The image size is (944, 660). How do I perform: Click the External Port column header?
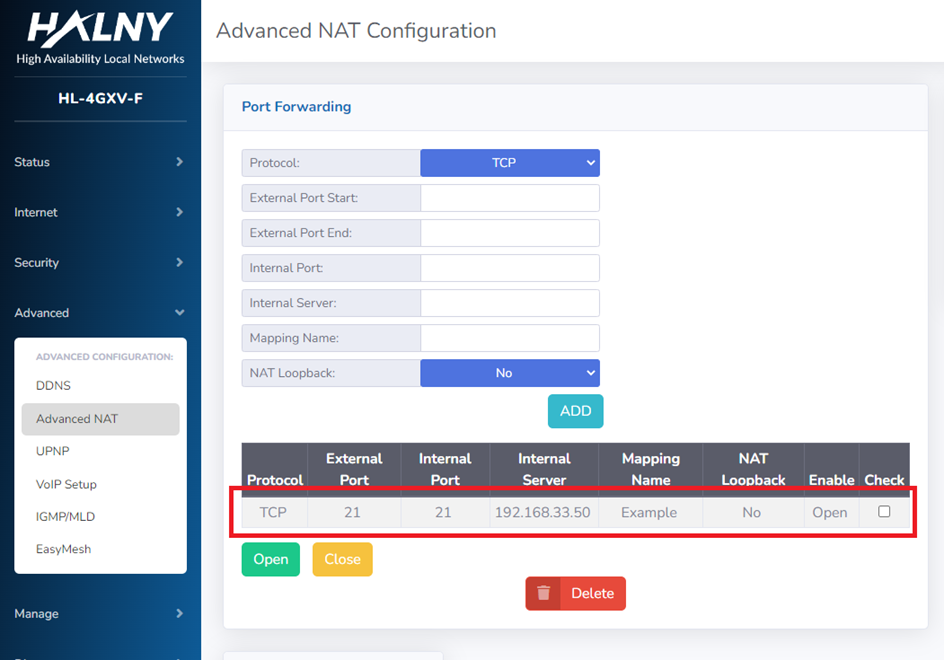(x=354, y=469)
